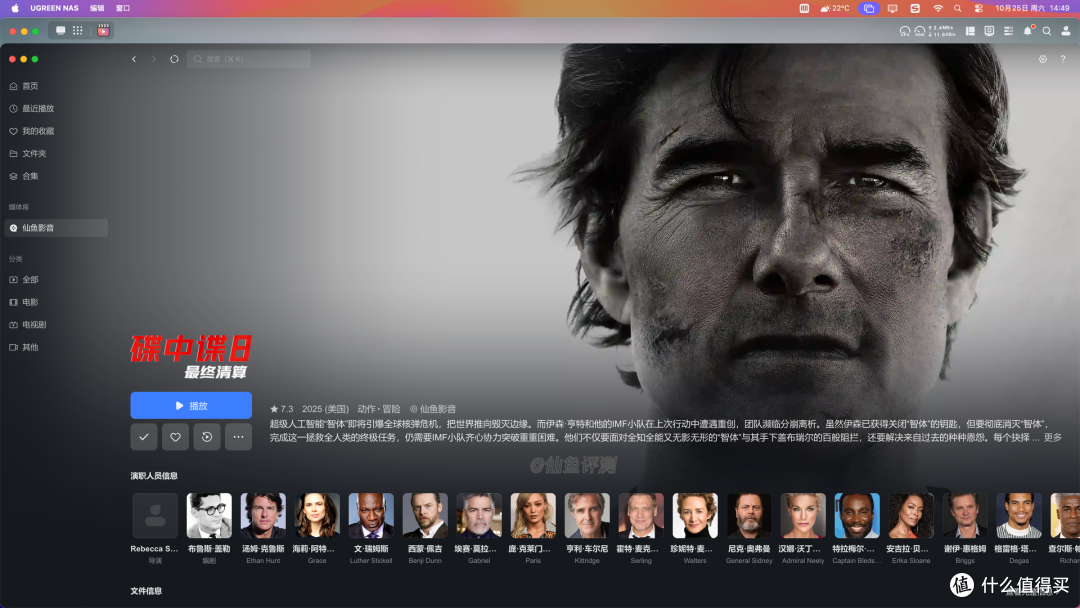This screenshot has width=1080, height=608.
Task: Click the desktop icon in UGREEN toolbar
Action: tap(61, 30)
